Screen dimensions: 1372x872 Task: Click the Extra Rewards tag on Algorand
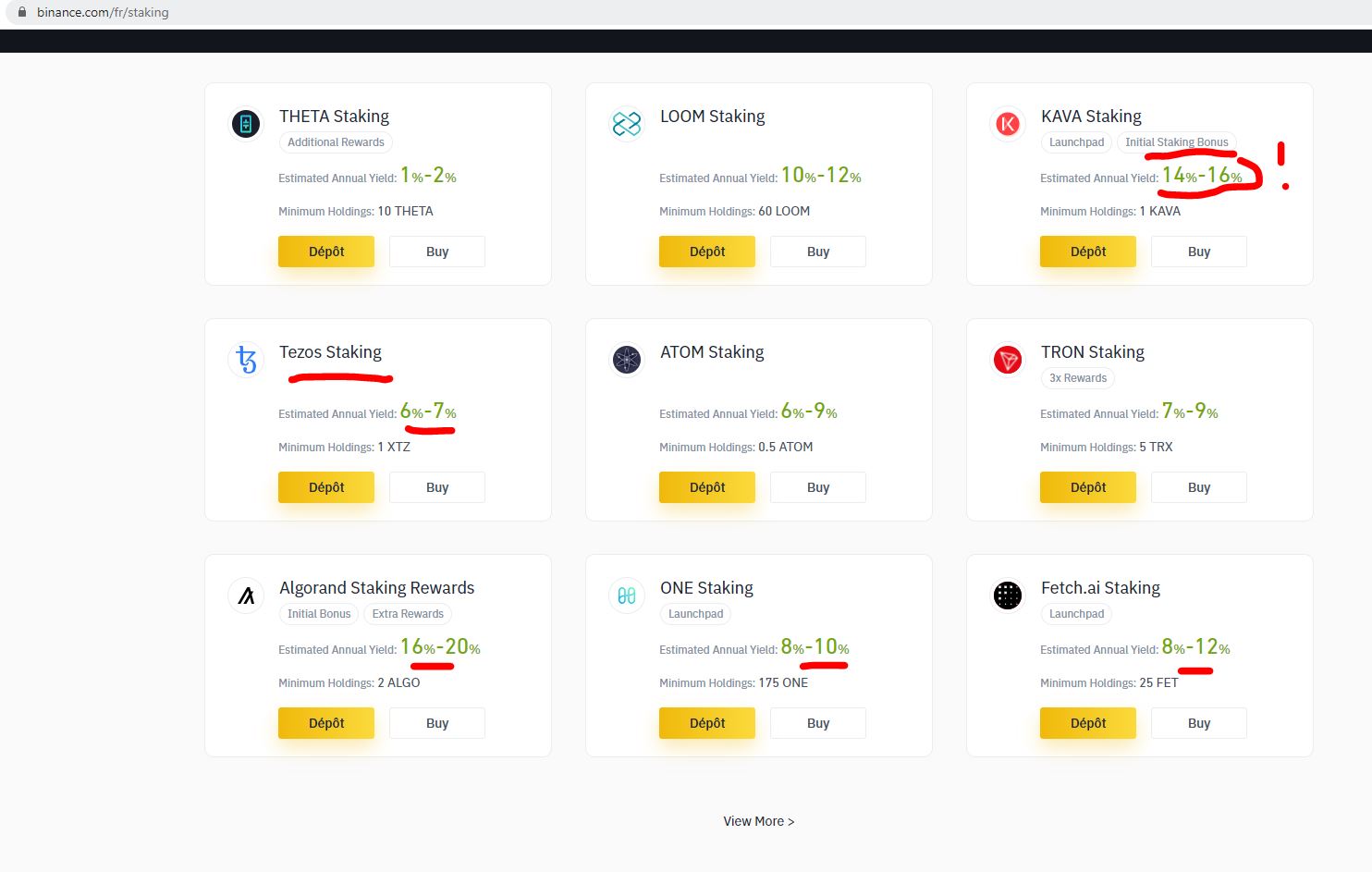408,614
